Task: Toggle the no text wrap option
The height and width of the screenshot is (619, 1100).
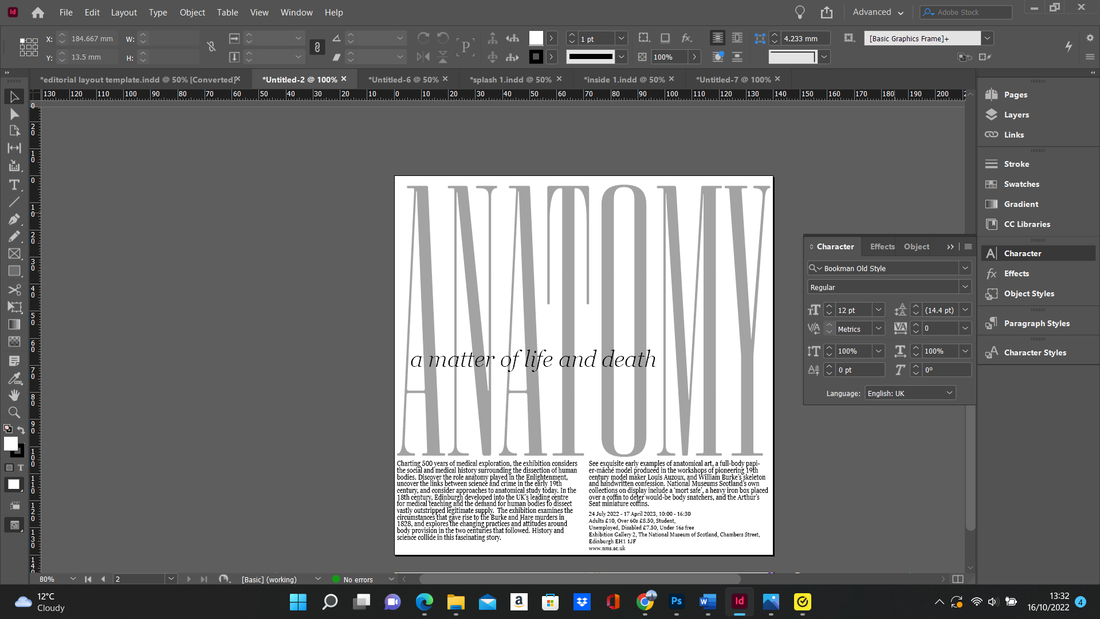Action: [x=717, y=39]
